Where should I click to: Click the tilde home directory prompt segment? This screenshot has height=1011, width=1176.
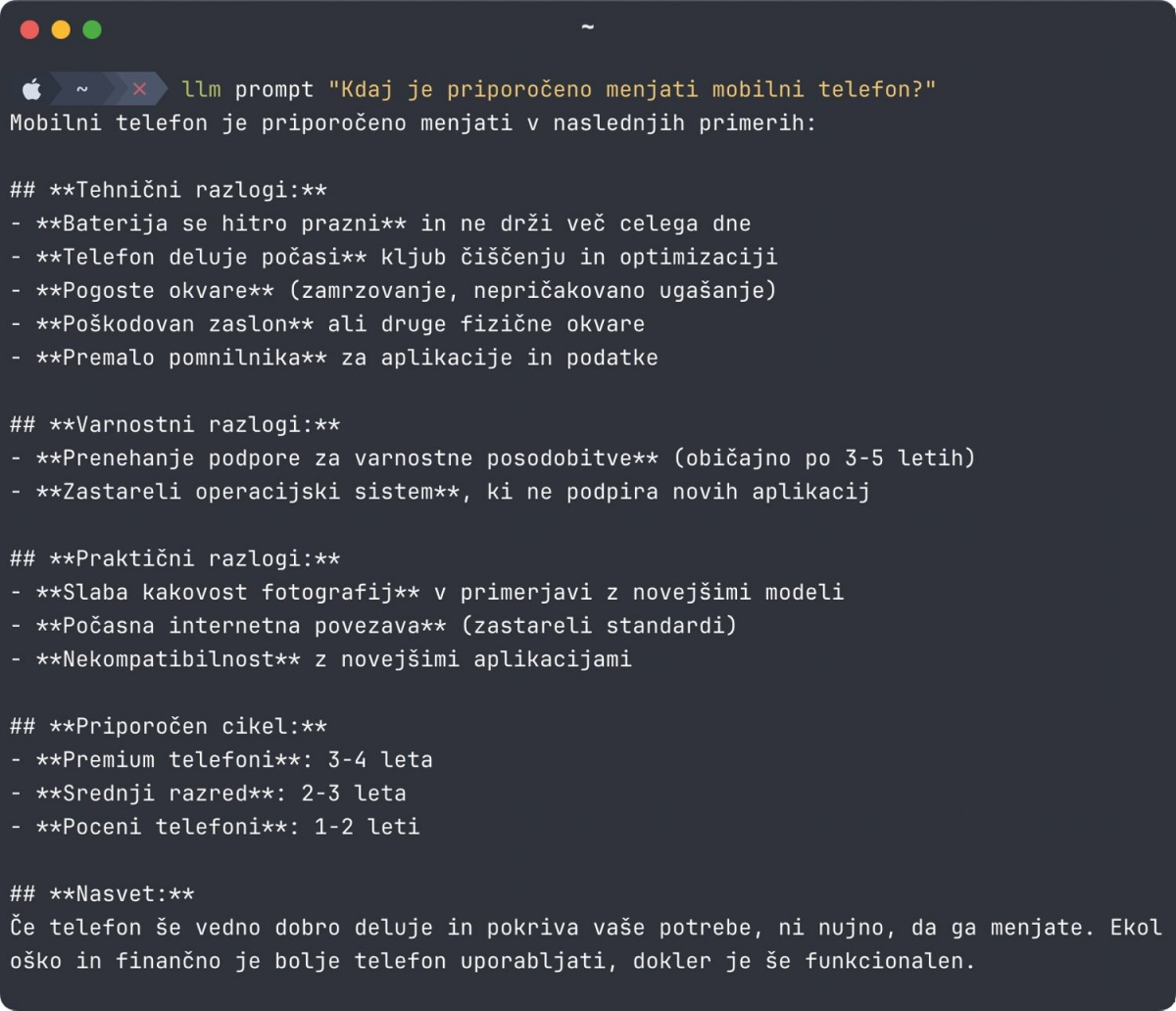[82, 89]
